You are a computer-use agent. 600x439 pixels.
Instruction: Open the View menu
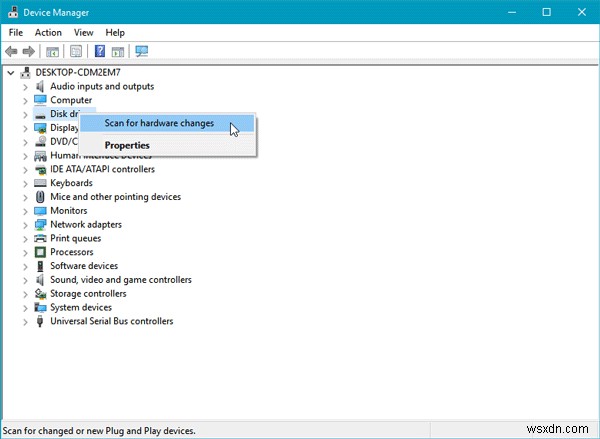tap(83, 33)
